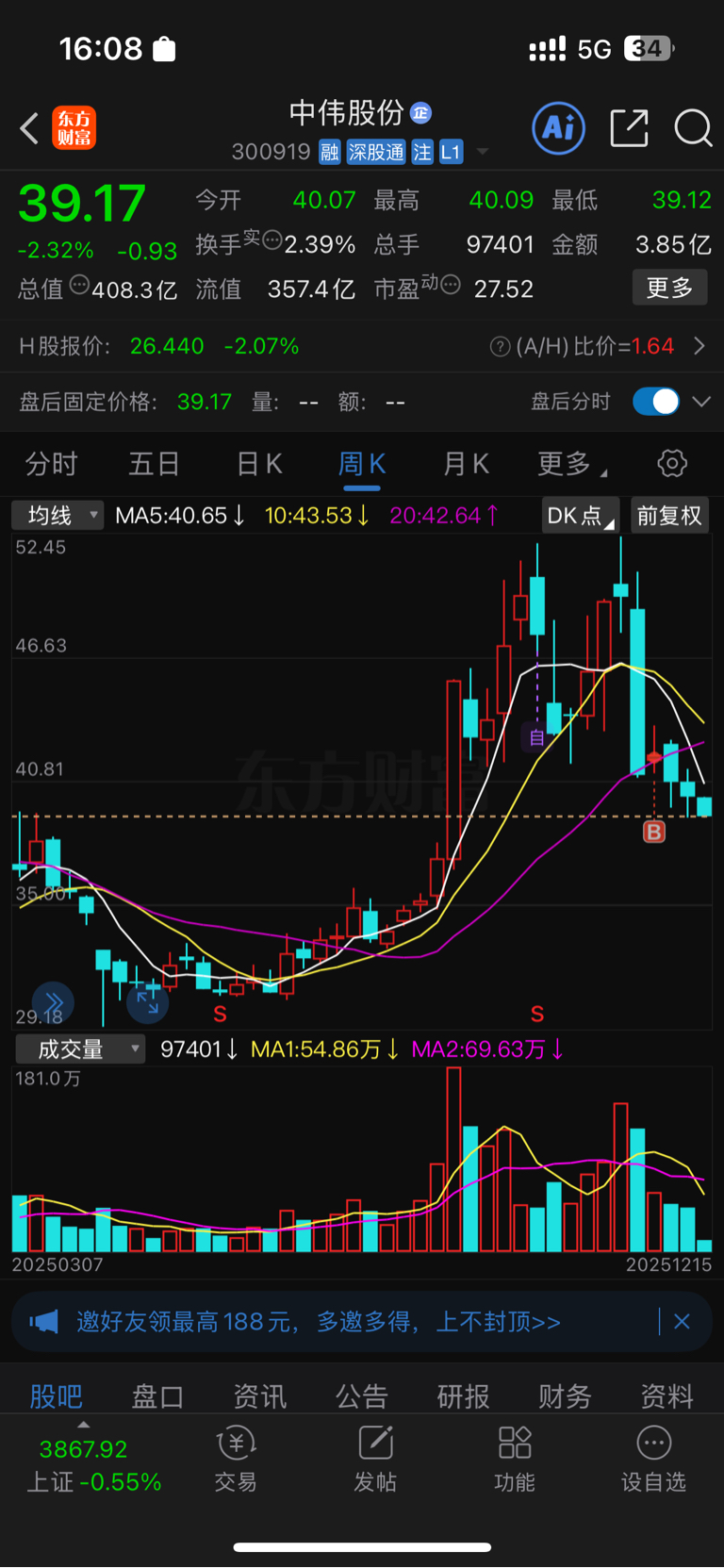
Task: Tap the tallest red volume bar
Action: [x=453, y=1160]
